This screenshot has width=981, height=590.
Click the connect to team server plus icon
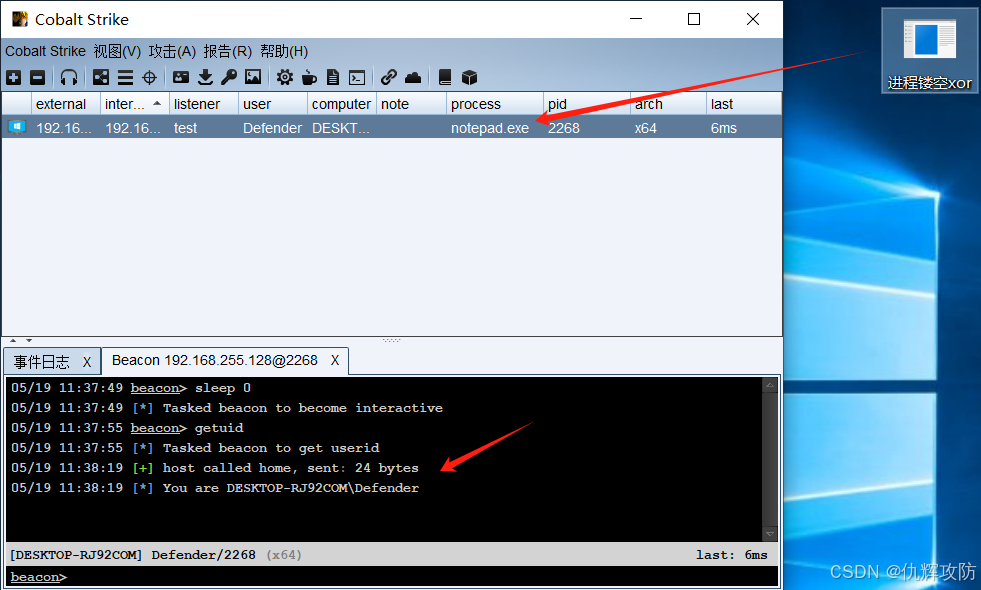click(13, 78)
